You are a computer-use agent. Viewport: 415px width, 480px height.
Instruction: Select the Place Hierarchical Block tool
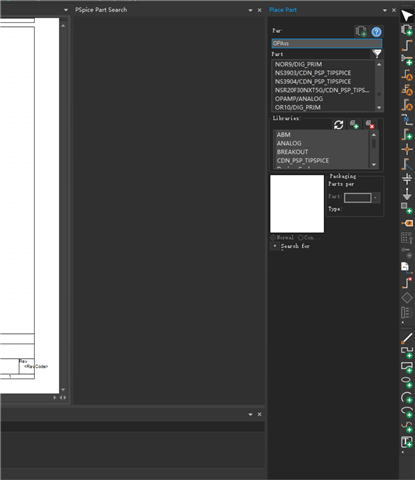[407, 208]
